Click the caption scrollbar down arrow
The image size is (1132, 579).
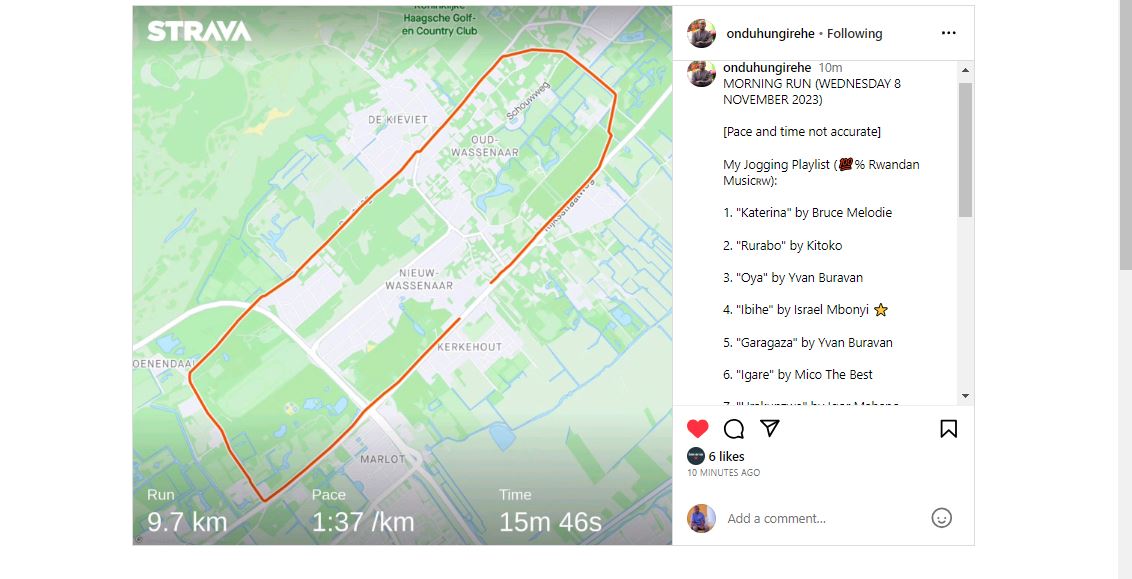coord(965,396)
